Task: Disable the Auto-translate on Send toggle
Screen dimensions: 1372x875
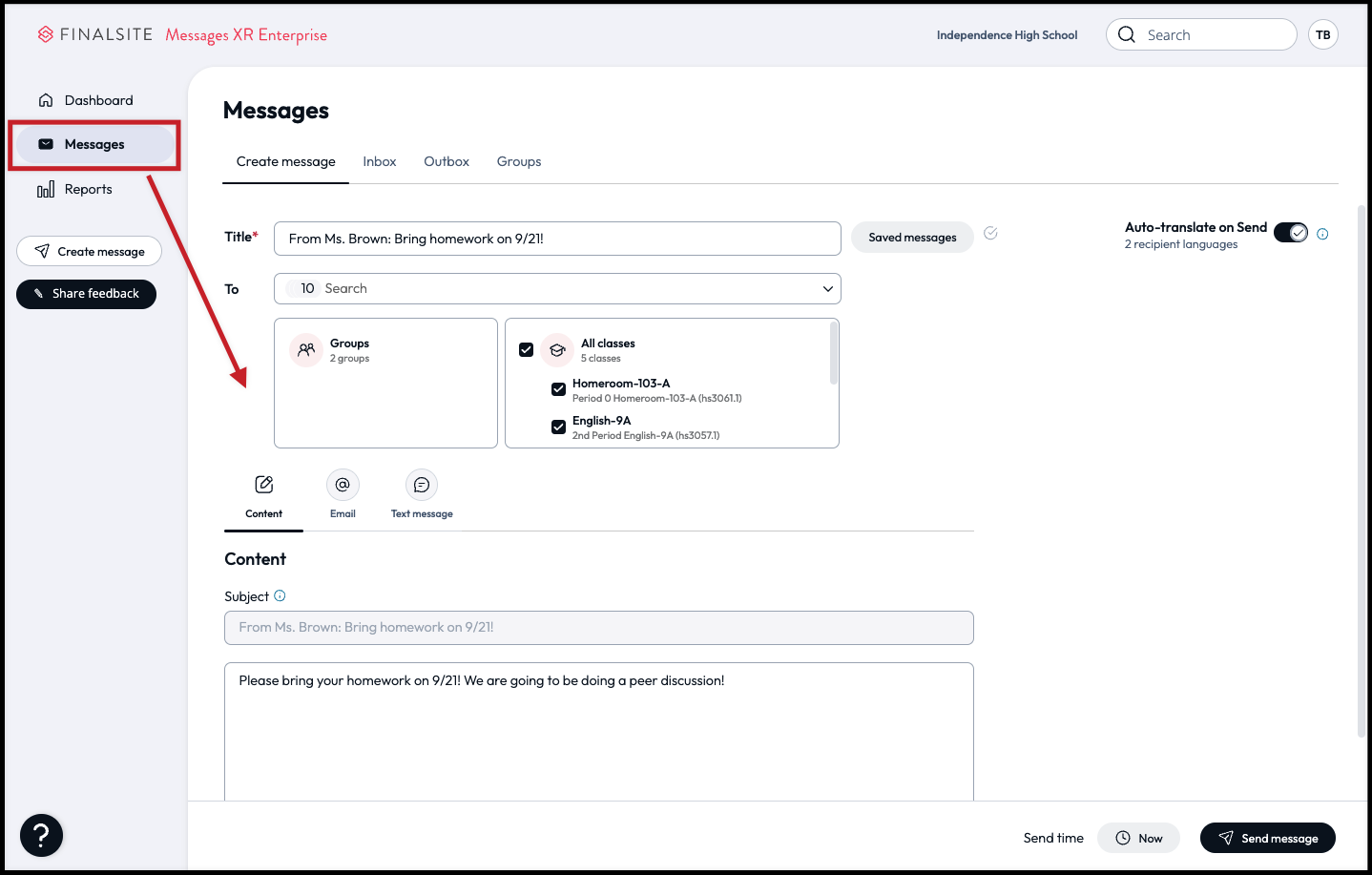Action: pos(1291,233)
